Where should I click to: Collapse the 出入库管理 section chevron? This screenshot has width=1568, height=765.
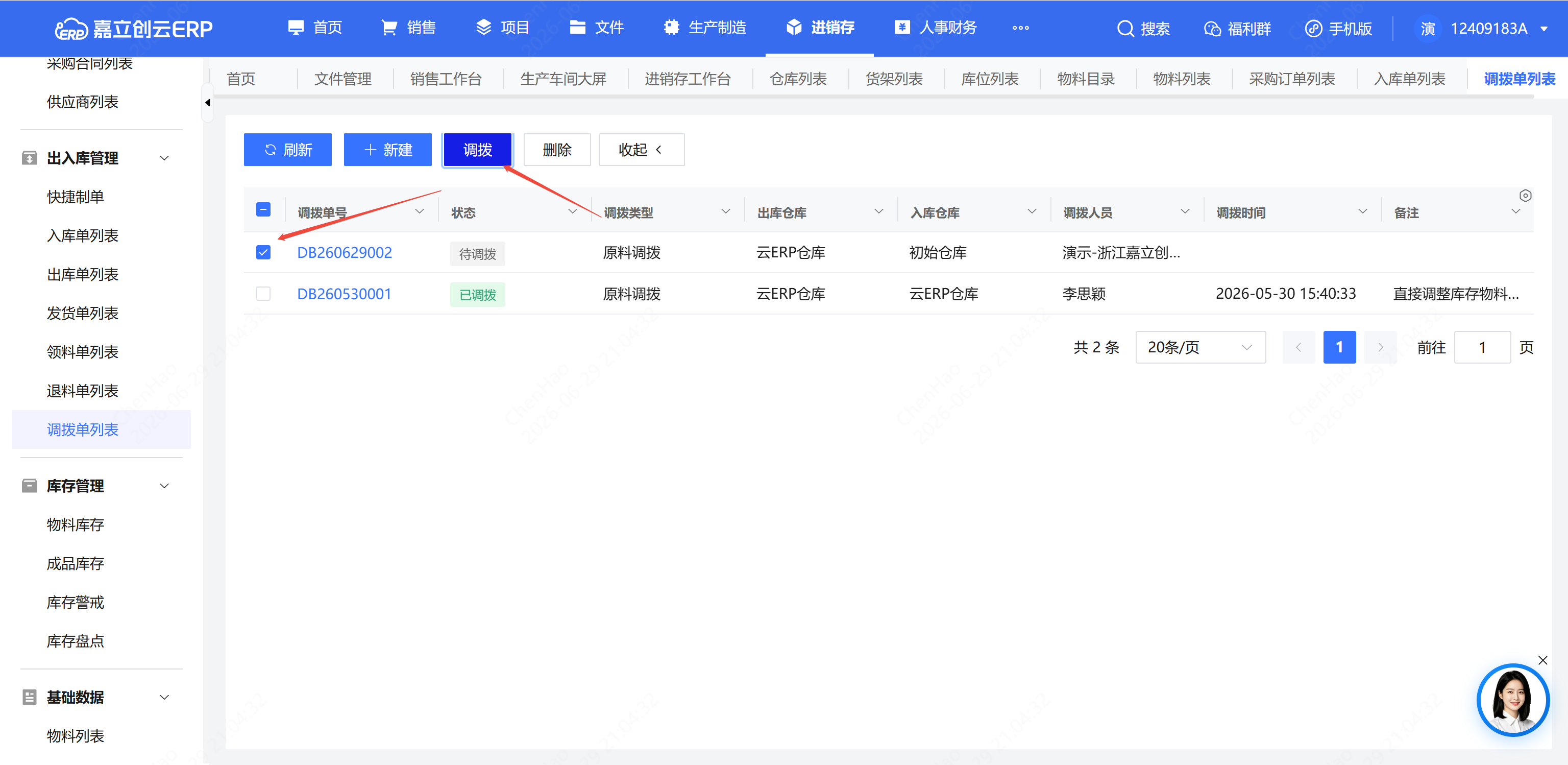(x=164, y=158)
